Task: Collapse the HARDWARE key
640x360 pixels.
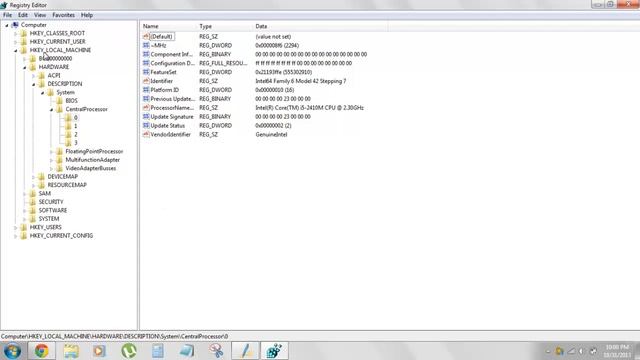Action: [24, 67]
